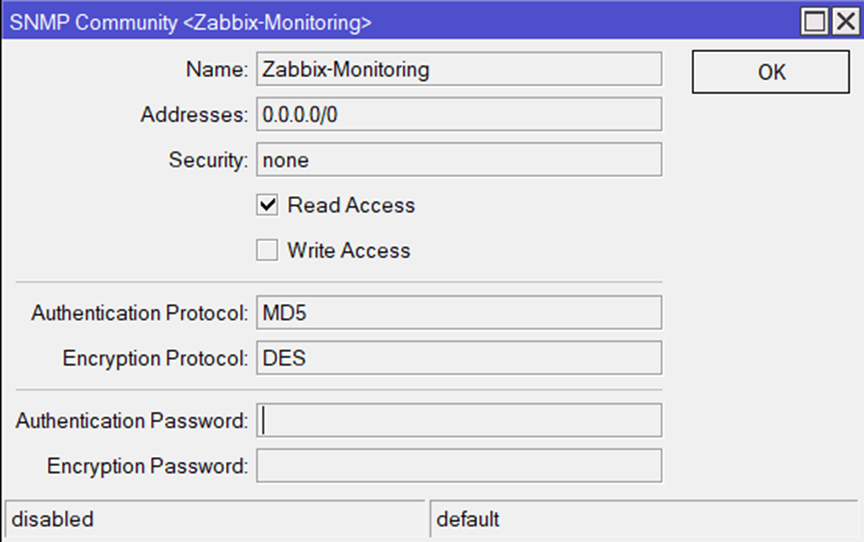Screen dimensions: 864x542
Task: Click the disabled status bar cell
Action: (x=214, y=520)
